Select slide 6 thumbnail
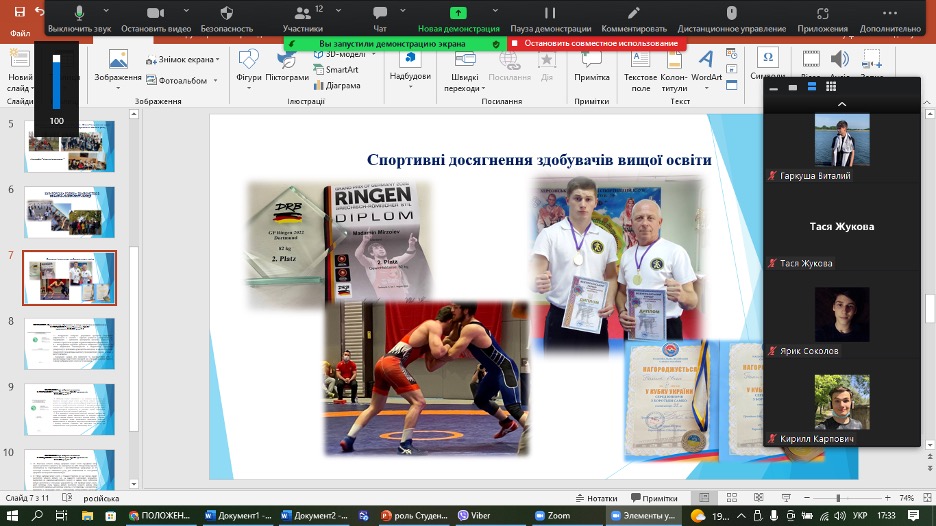 (69, 212)
